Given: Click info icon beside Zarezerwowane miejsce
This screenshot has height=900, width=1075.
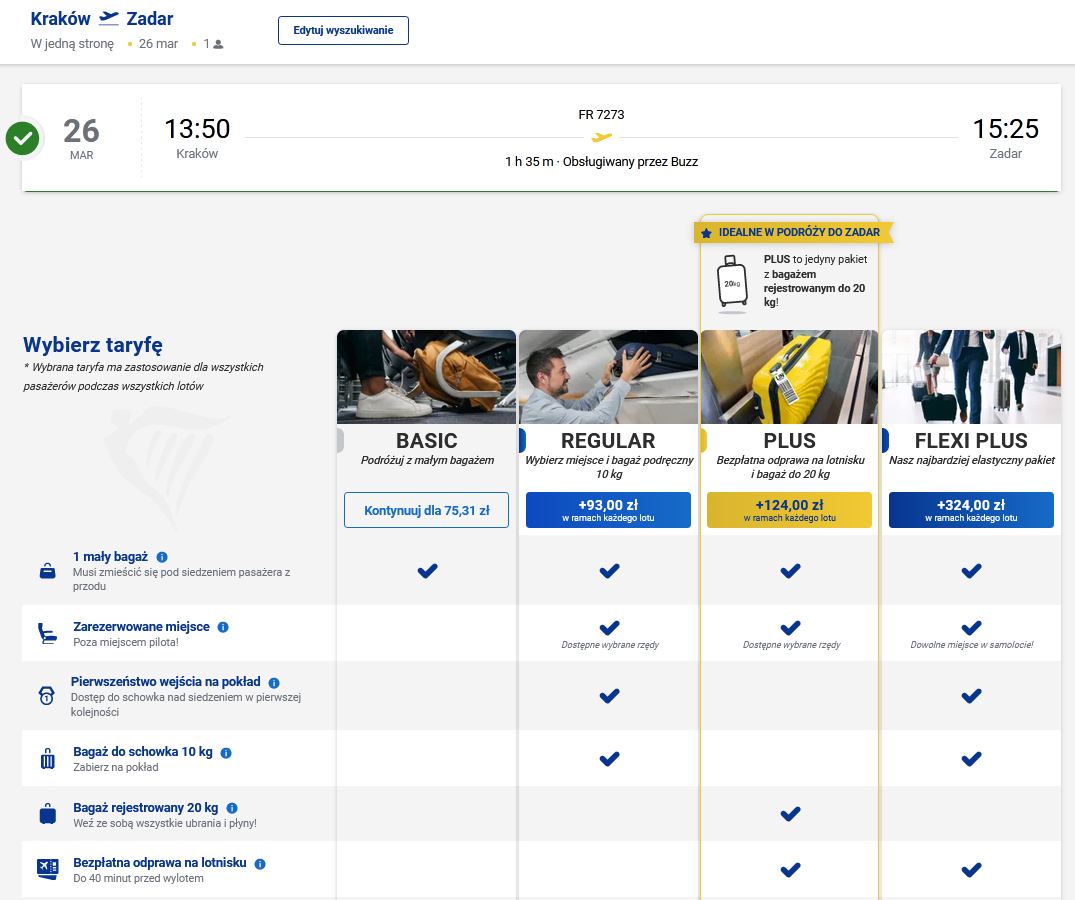Looking at the screenshot, I should (x=223, y=627).
